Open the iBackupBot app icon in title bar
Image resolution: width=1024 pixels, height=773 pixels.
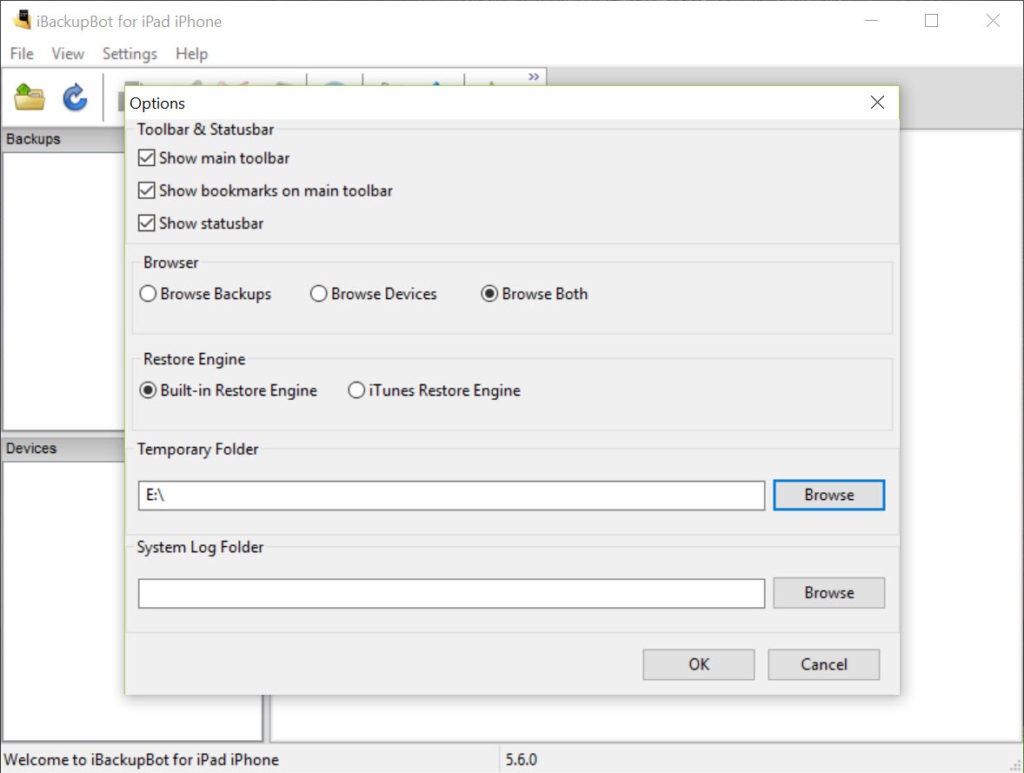coord(22,20)
